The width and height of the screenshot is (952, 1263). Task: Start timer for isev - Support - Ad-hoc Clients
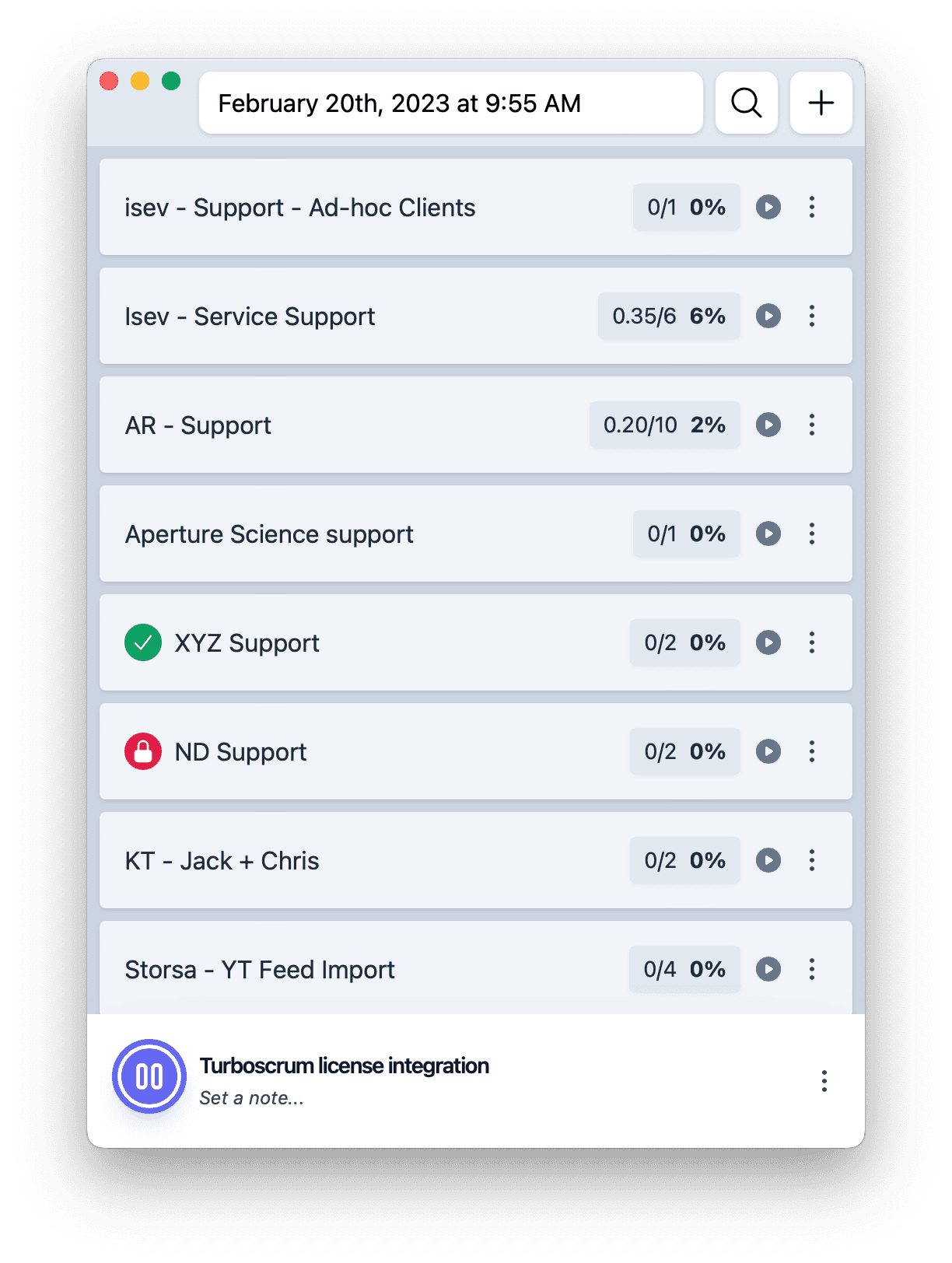768,207
